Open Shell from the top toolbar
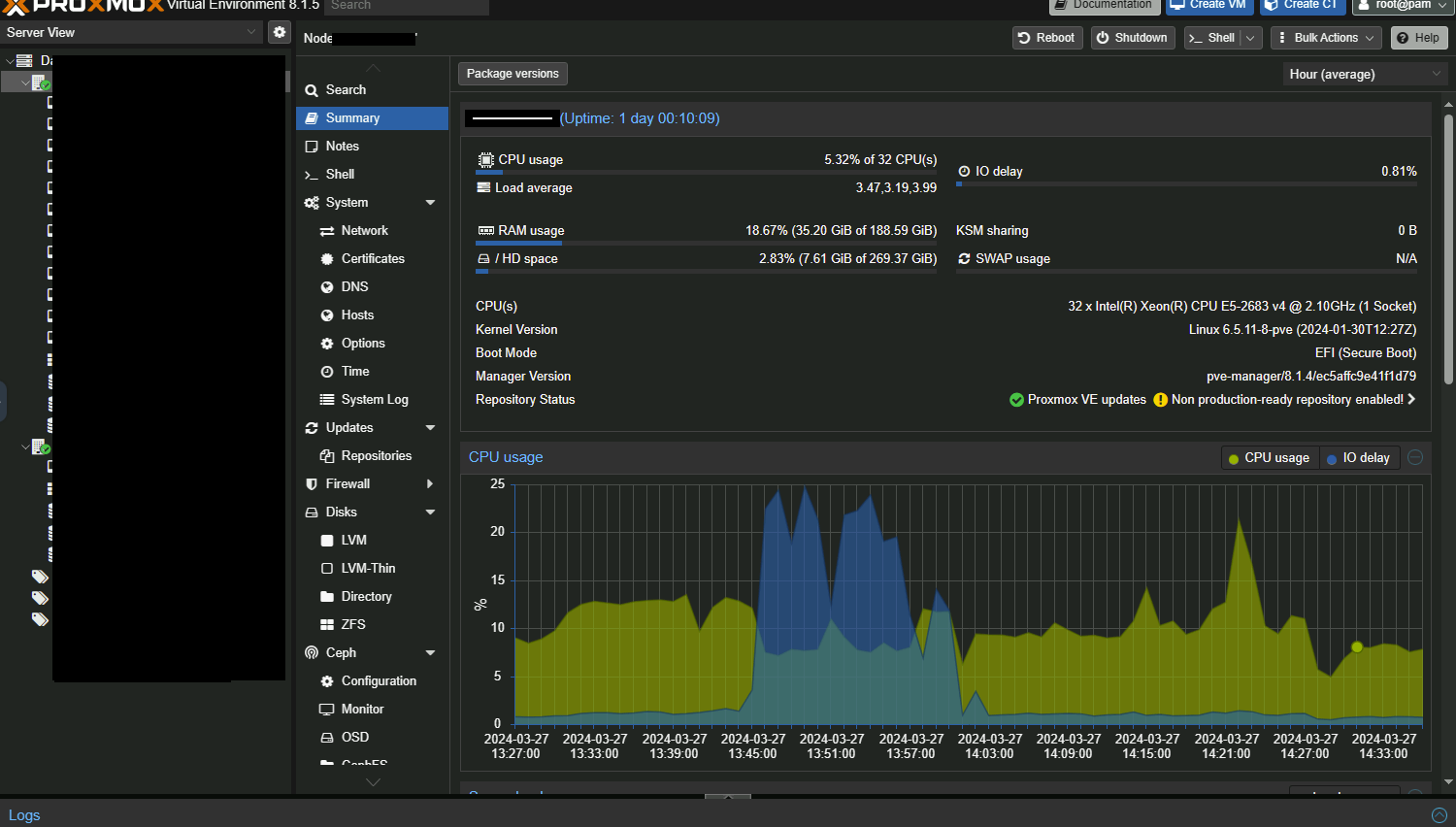Screen dimensions: 1456x827 point(1212,38)
